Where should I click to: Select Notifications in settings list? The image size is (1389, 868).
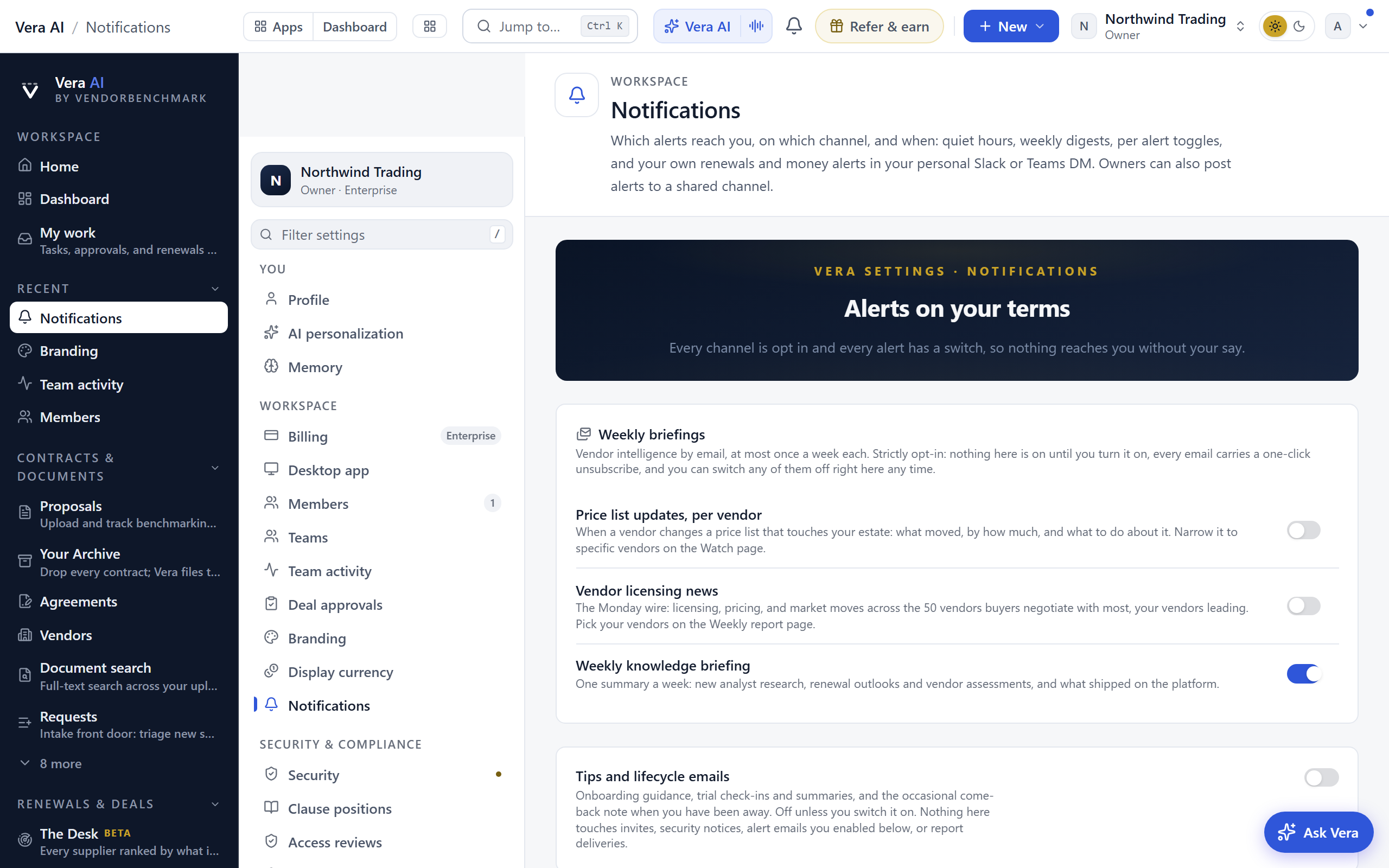(x=381, y=706)
